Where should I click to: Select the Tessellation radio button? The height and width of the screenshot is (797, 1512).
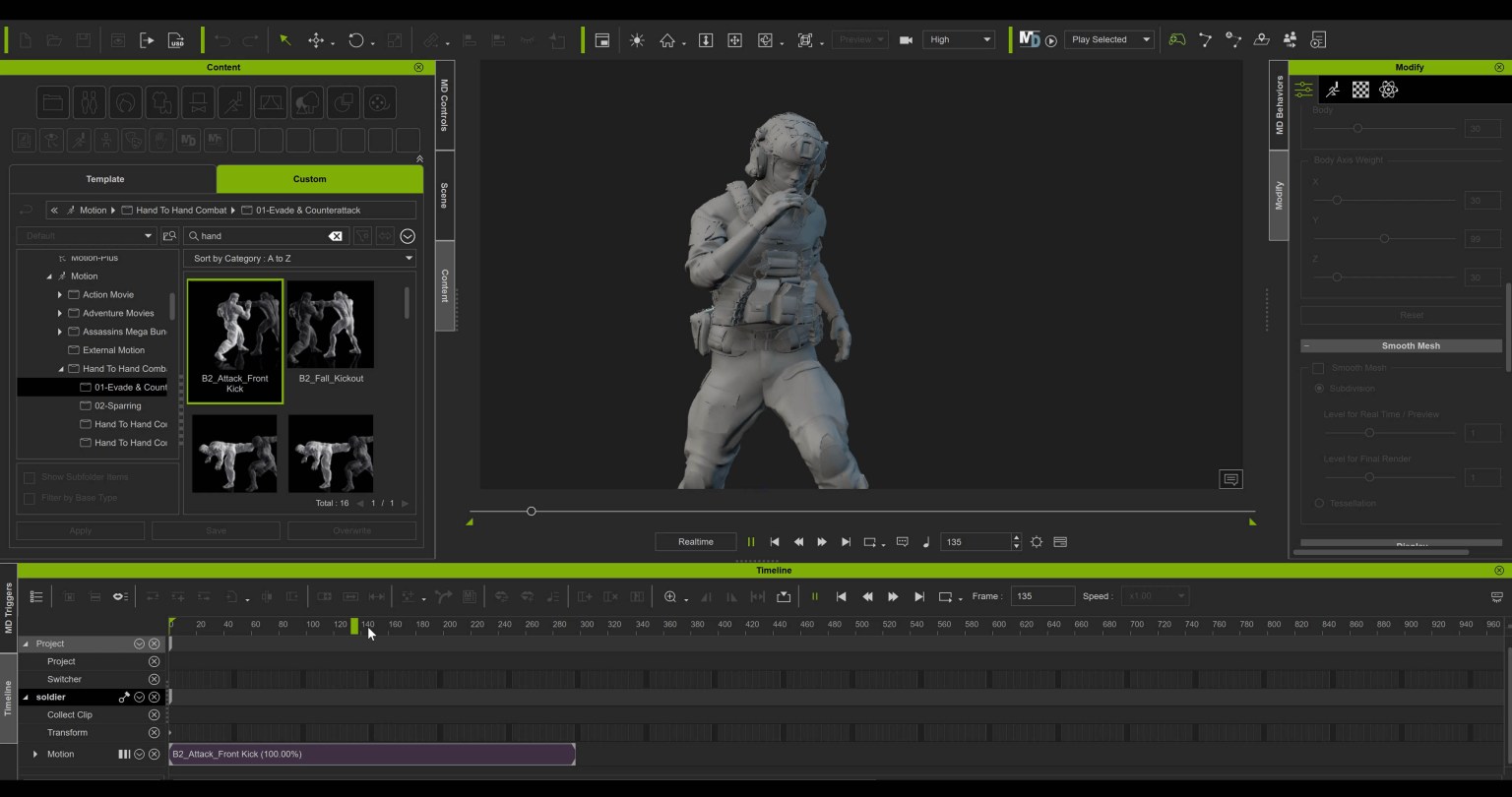coord(1319,503)
